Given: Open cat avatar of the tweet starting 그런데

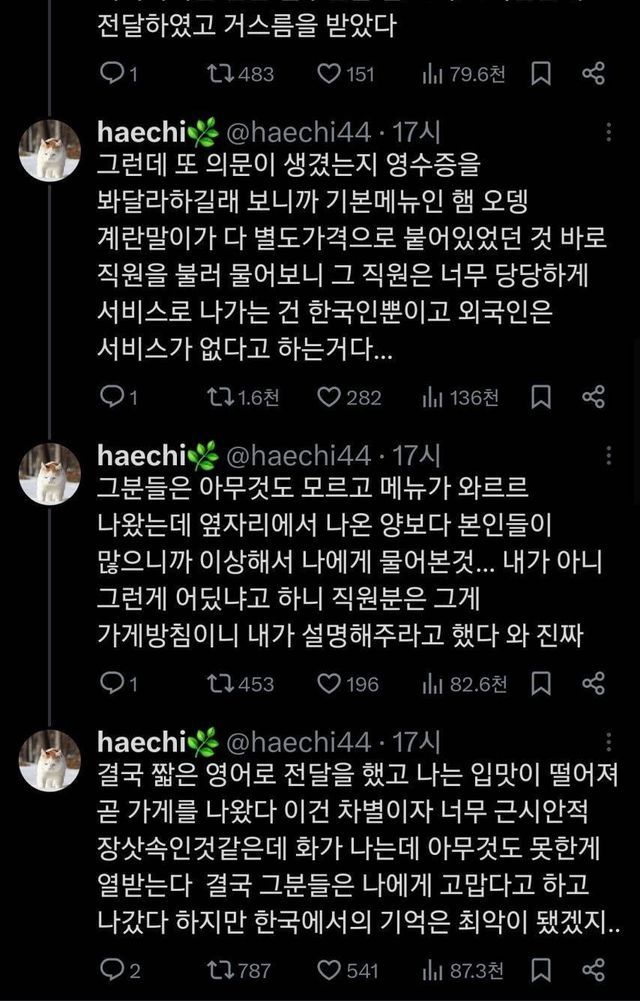Looking at the screenshot, I should (50, 150).
